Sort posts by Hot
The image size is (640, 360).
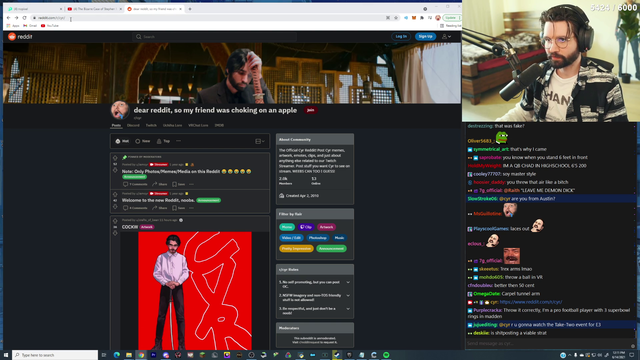(122, 141)
